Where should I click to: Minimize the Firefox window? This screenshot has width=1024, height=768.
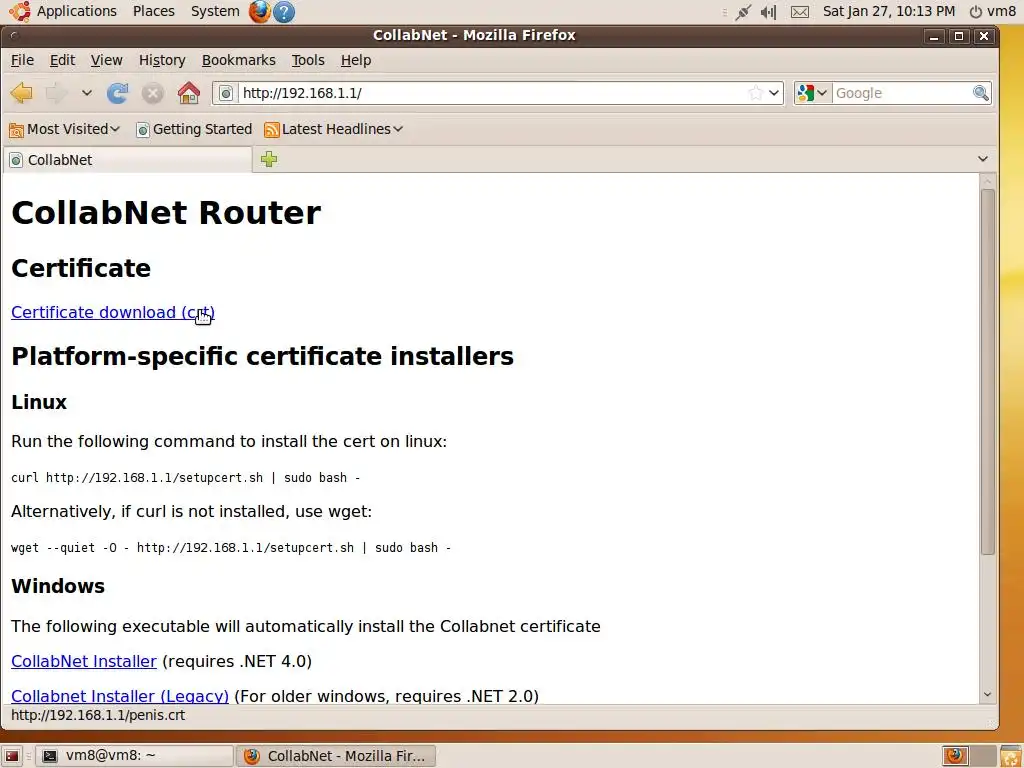pos(935,36)
